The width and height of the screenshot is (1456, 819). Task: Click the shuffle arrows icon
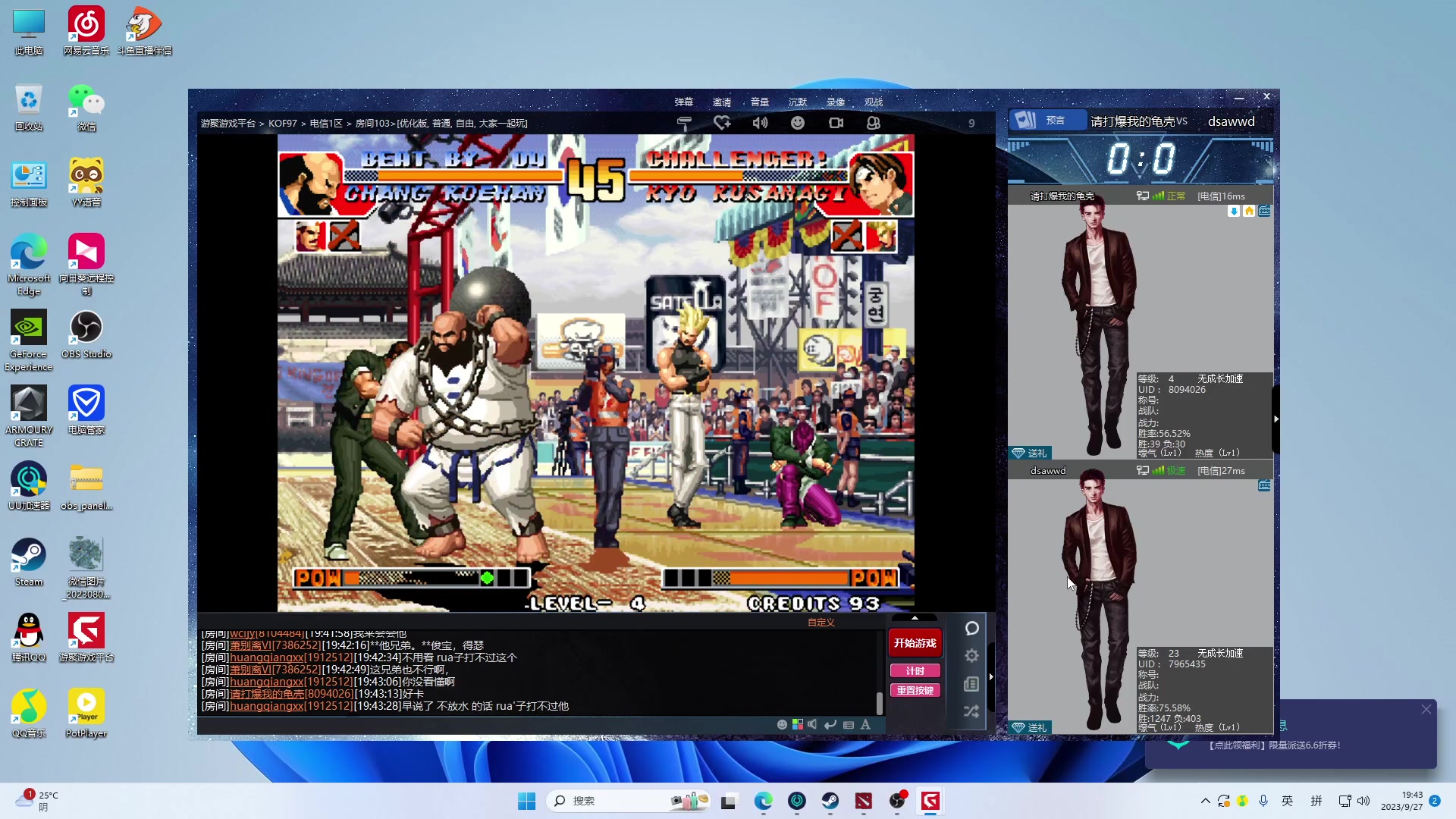(971, 711)
